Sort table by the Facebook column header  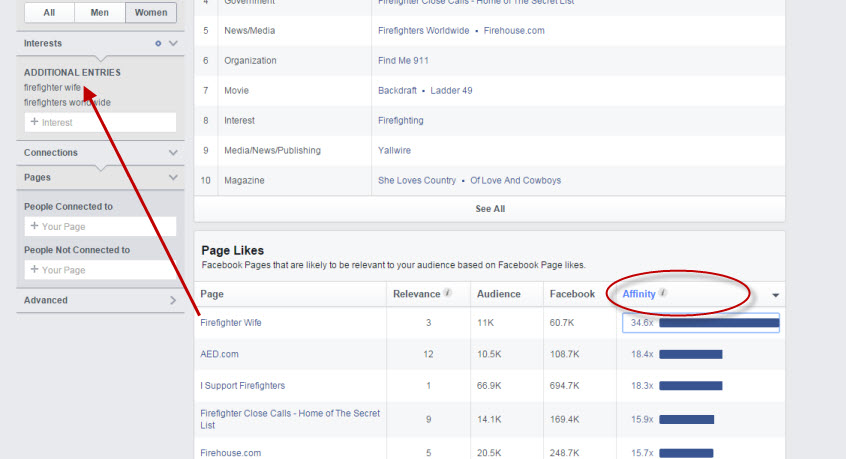pos(572,294)
